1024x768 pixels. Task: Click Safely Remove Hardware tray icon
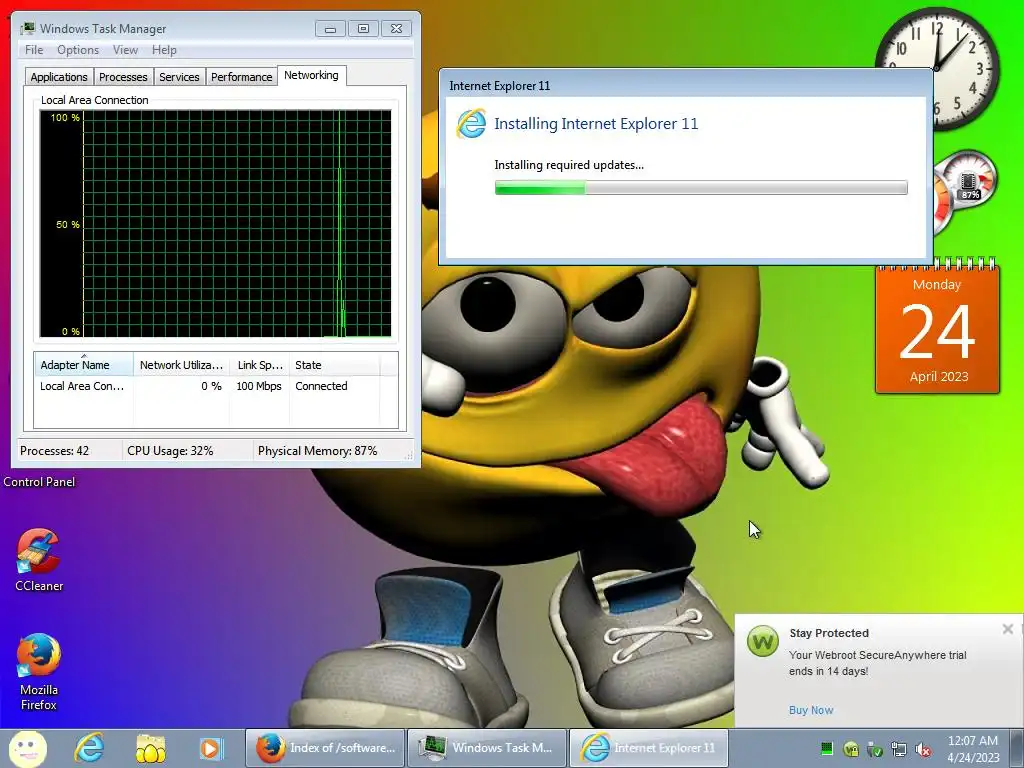[x=874, y=749]
